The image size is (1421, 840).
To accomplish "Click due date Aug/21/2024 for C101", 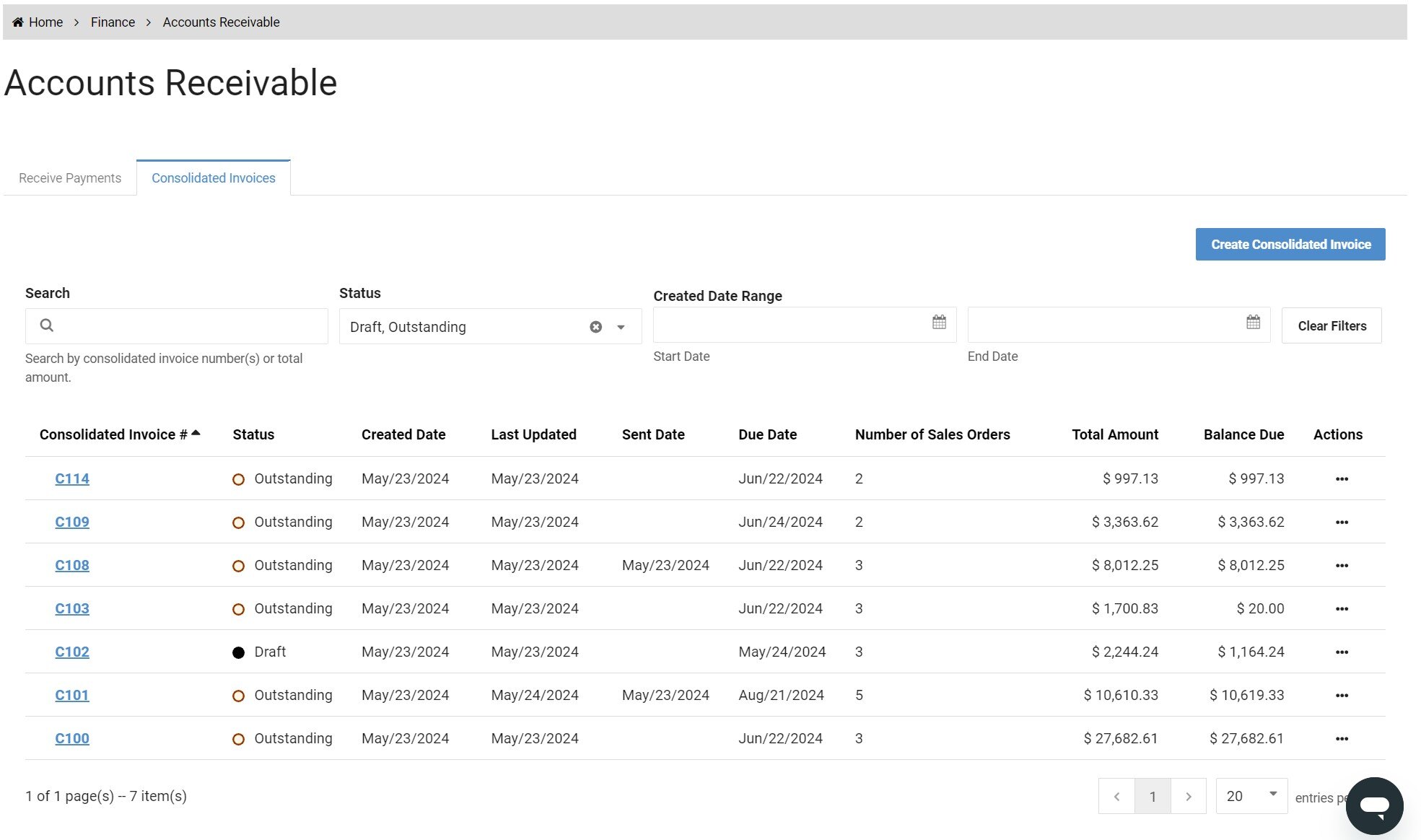I will [x=781, y=695].
